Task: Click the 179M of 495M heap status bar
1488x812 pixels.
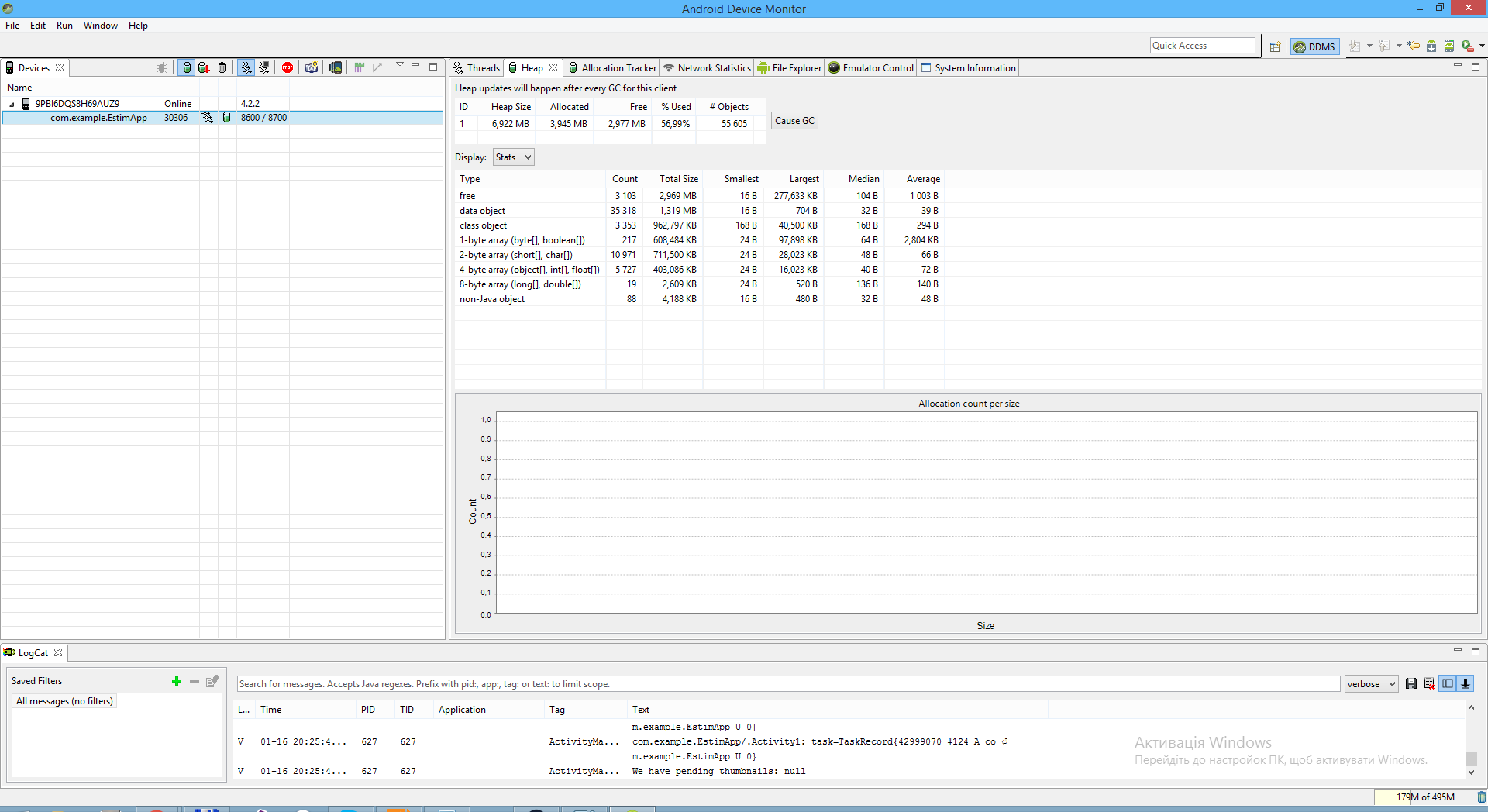Action: [1424, 797]
